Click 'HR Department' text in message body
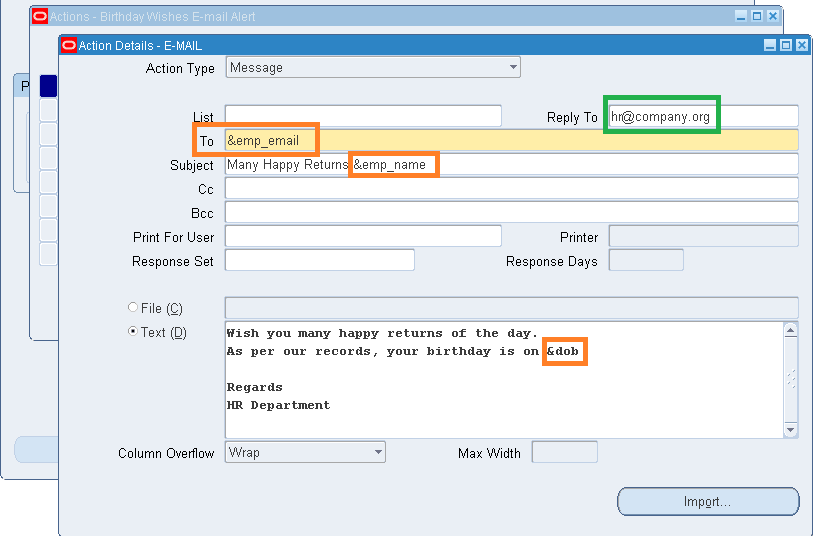828x536 pixels. 278,405
